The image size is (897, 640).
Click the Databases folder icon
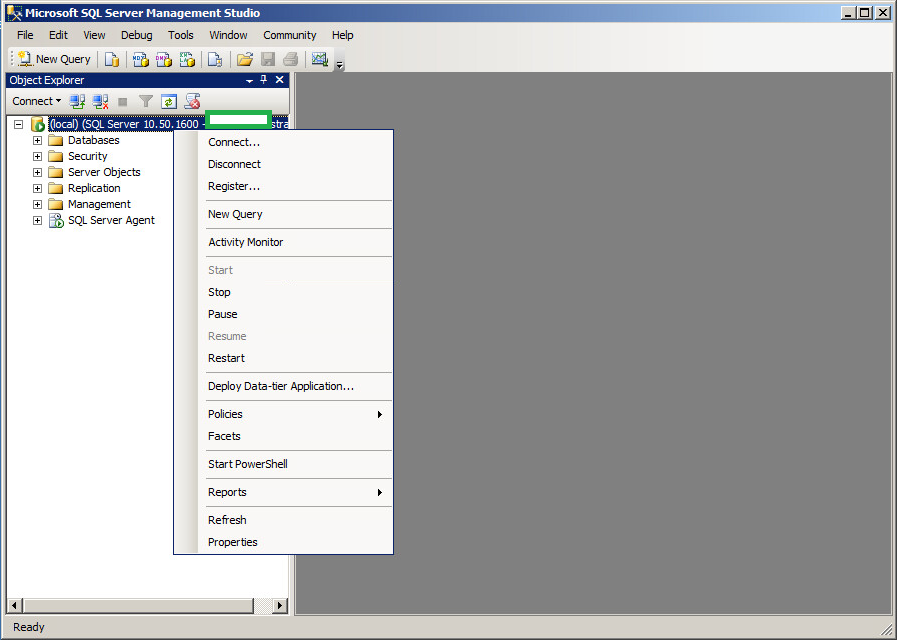(55, 140)
